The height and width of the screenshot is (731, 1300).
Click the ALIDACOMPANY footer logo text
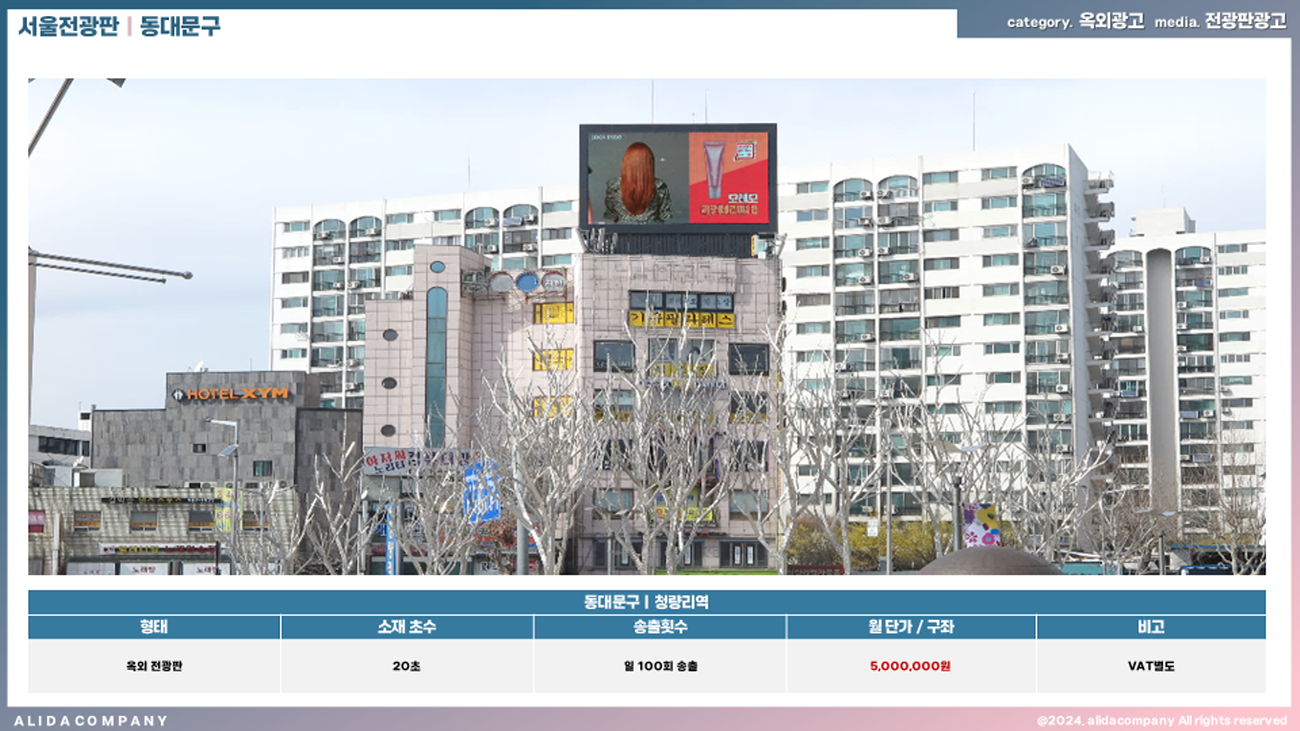[91, 720]
